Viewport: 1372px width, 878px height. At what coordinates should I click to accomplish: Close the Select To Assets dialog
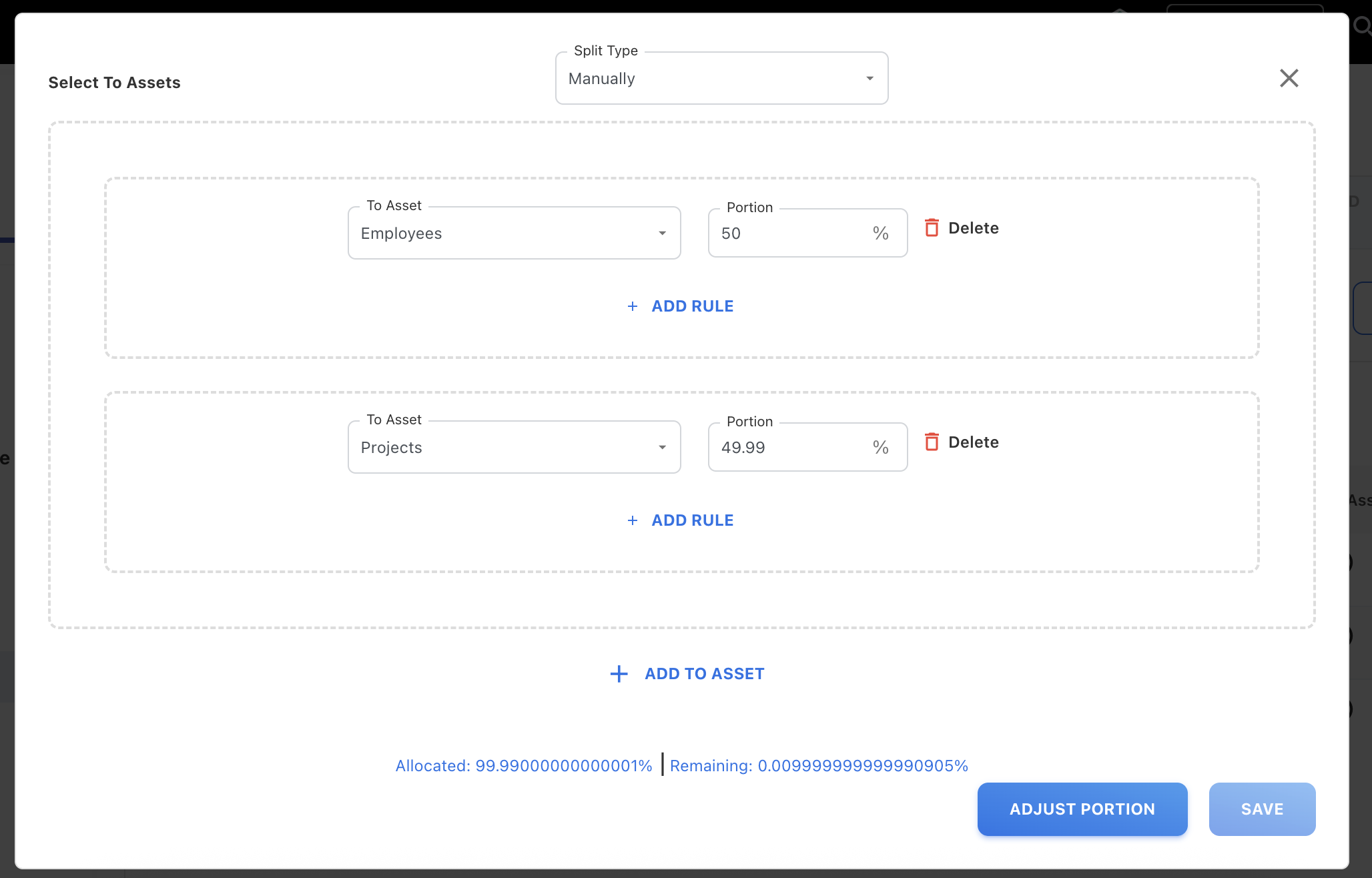(x=1289, y=79)
